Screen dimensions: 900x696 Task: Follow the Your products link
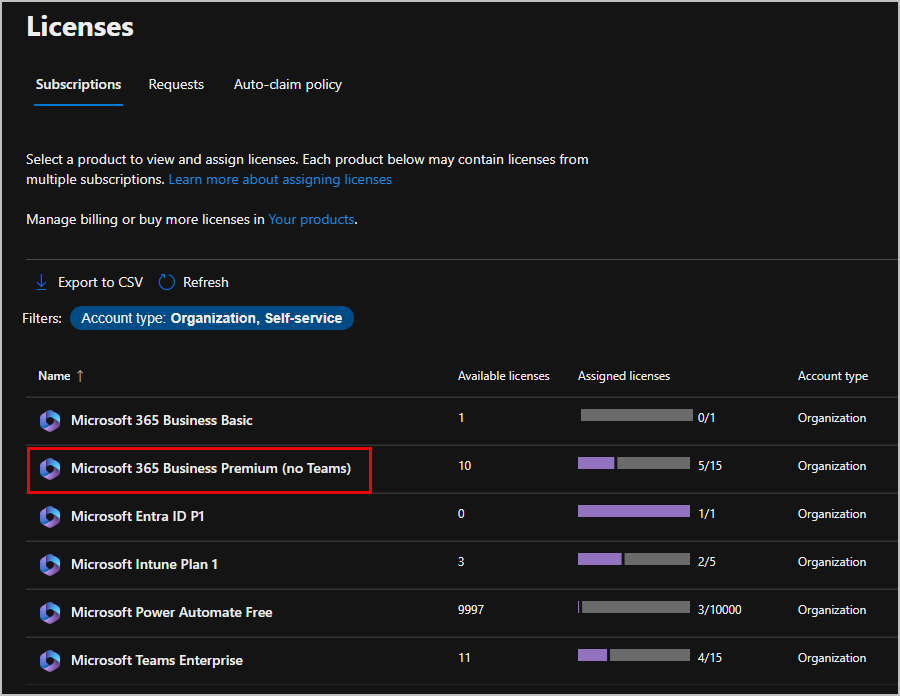(x=311, y=219)
